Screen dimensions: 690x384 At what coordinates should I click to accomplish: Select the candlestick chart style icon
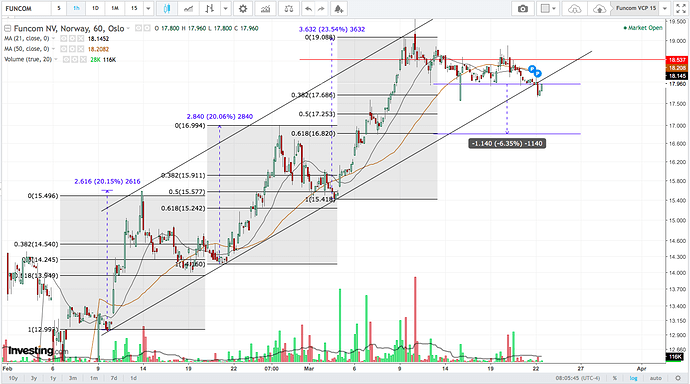coord(166,8)
